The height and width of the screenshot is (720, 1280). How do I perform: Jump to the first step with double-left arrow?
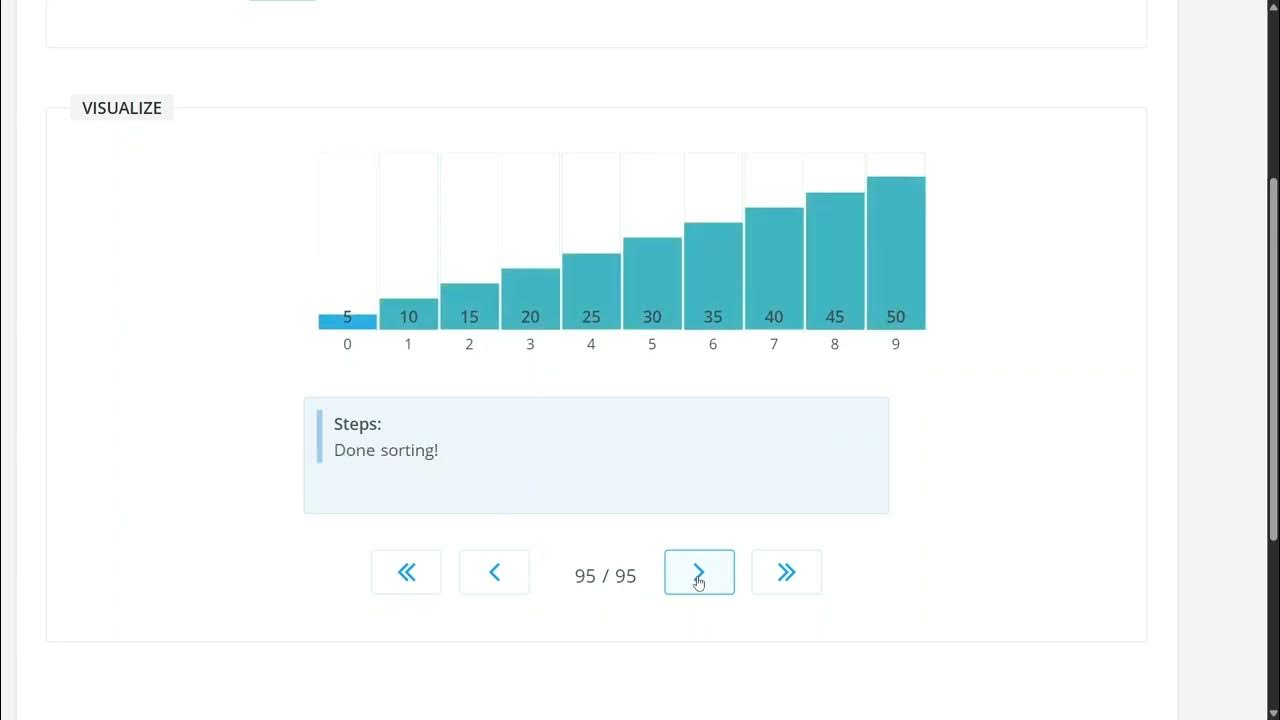click(406, 572)
